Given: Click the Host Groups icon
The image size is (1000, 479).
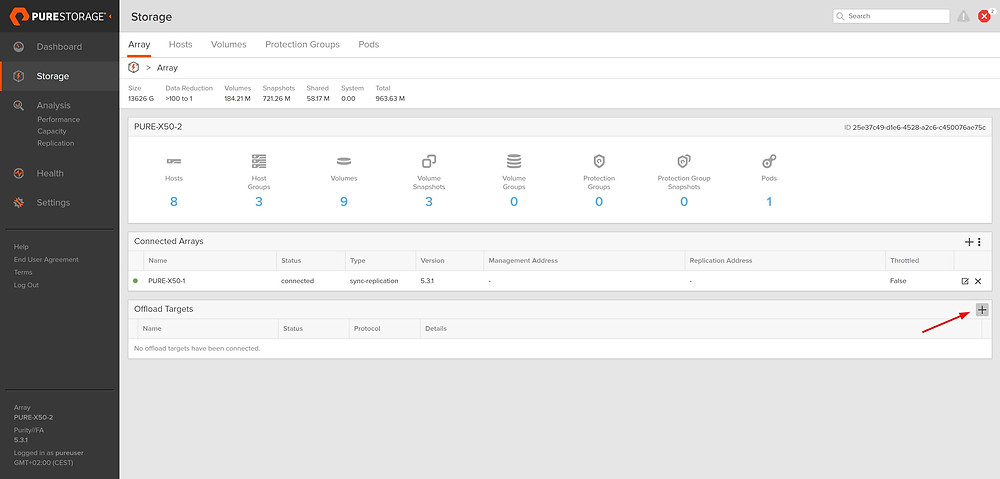Looking at the screenshot, I should pos(259,161).
